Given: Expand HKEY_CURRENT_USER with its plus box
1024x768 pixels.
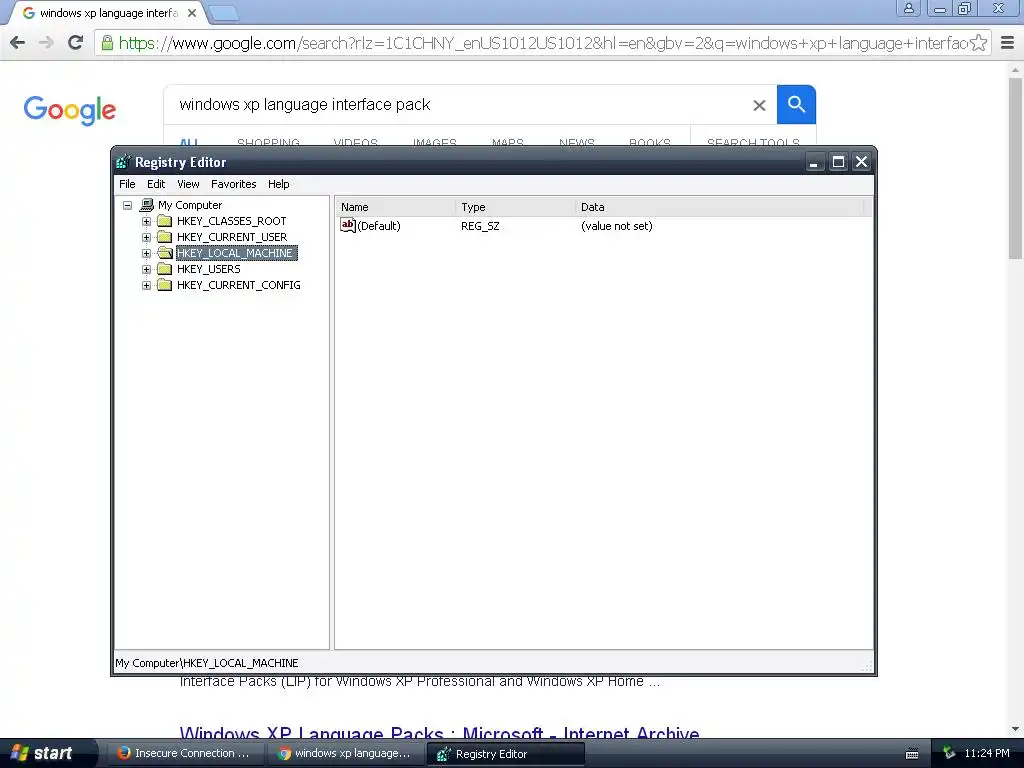Looking at the screenshot, I should pyautogui.click(x=146, y=237).
